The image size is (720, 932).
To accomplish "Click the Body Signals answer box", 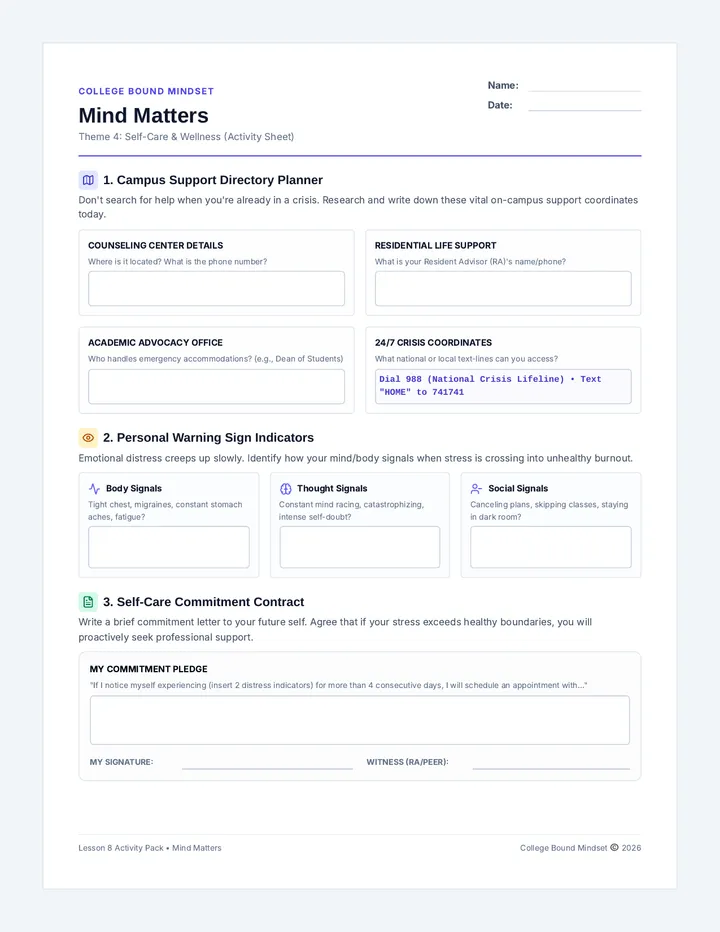I will 169,547.
